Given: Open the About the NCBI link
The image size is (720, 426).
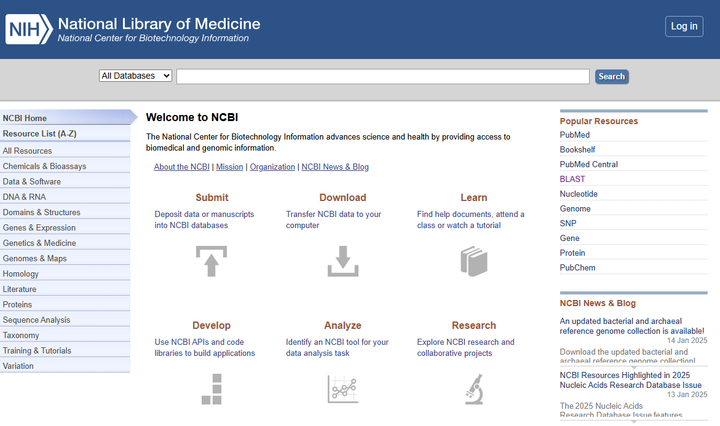Looking at the screenshot, I should 181,167.
